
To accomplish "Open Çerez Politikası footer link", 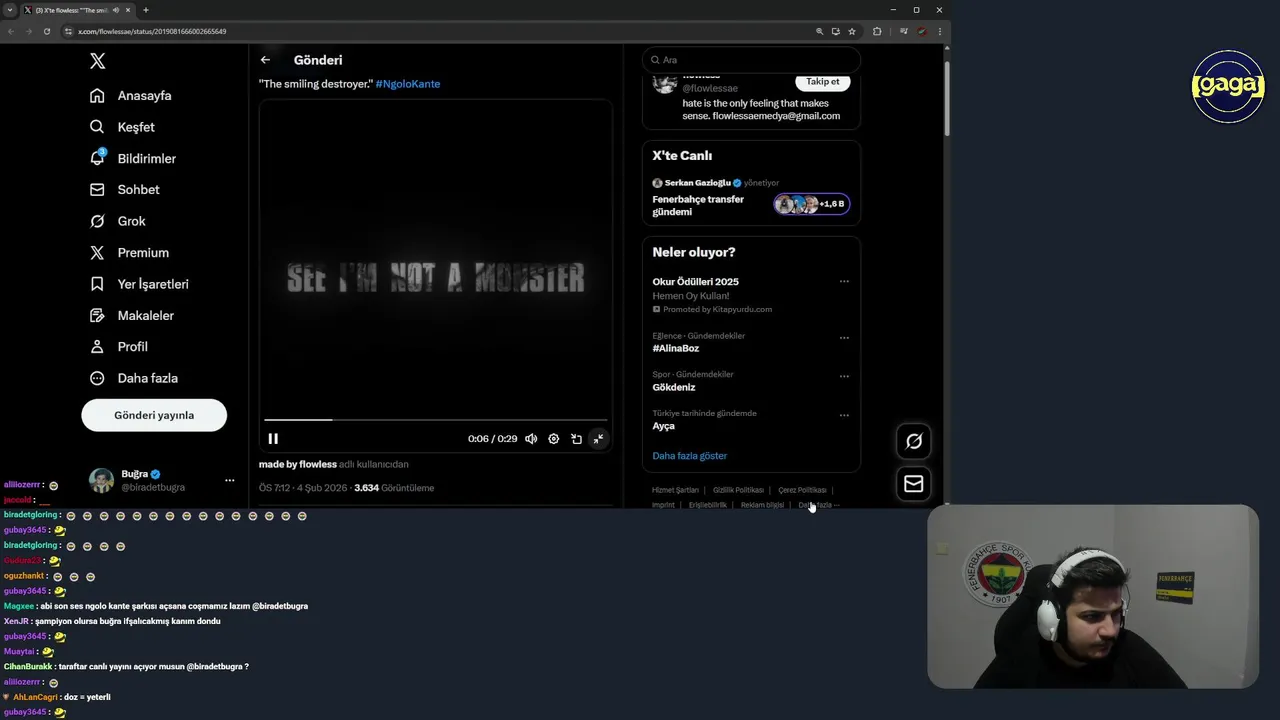I will tap(802, 490).
